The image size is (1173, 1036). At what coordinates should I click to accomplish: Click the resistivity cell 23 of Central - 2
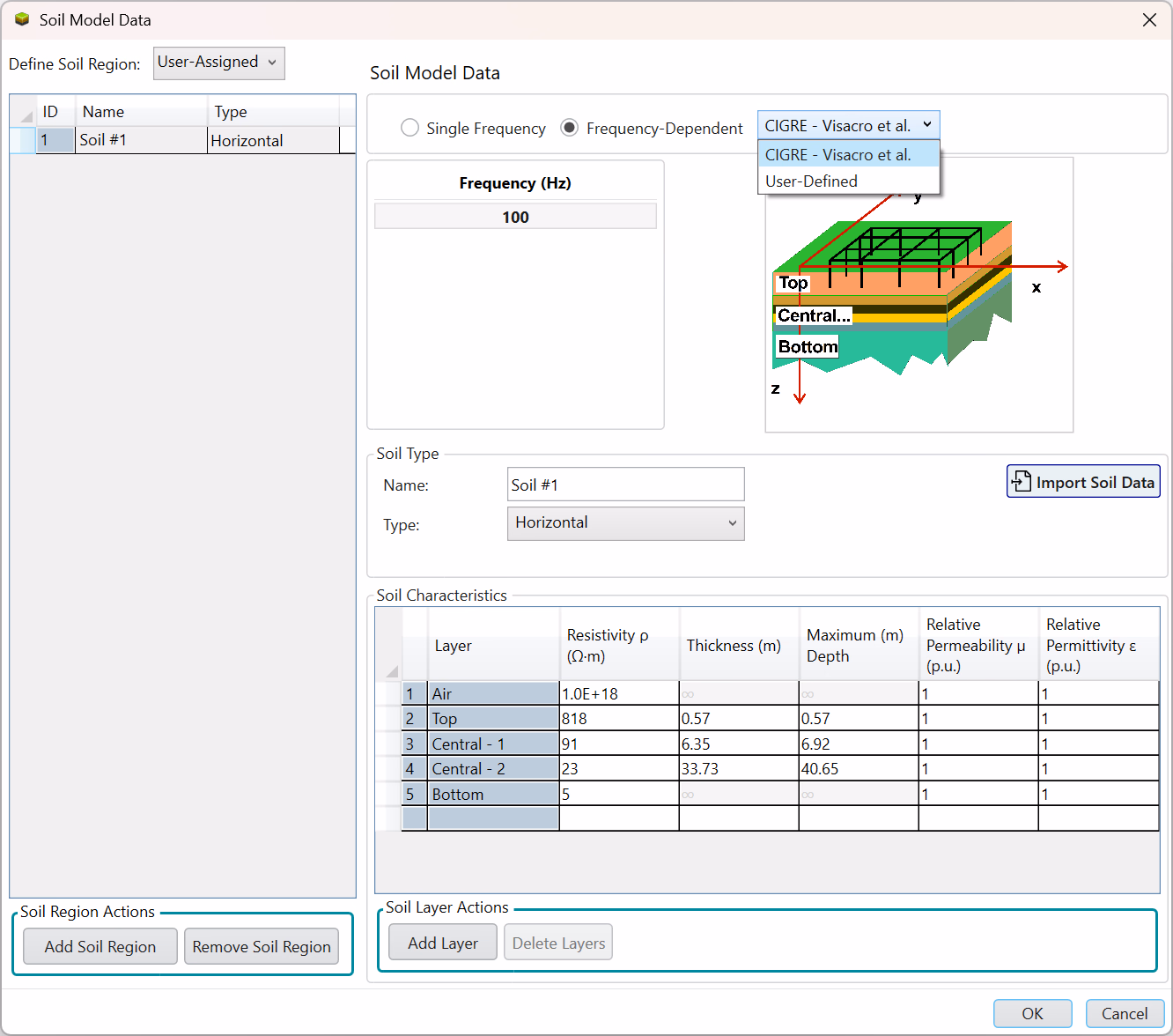[x=619, y=768]
